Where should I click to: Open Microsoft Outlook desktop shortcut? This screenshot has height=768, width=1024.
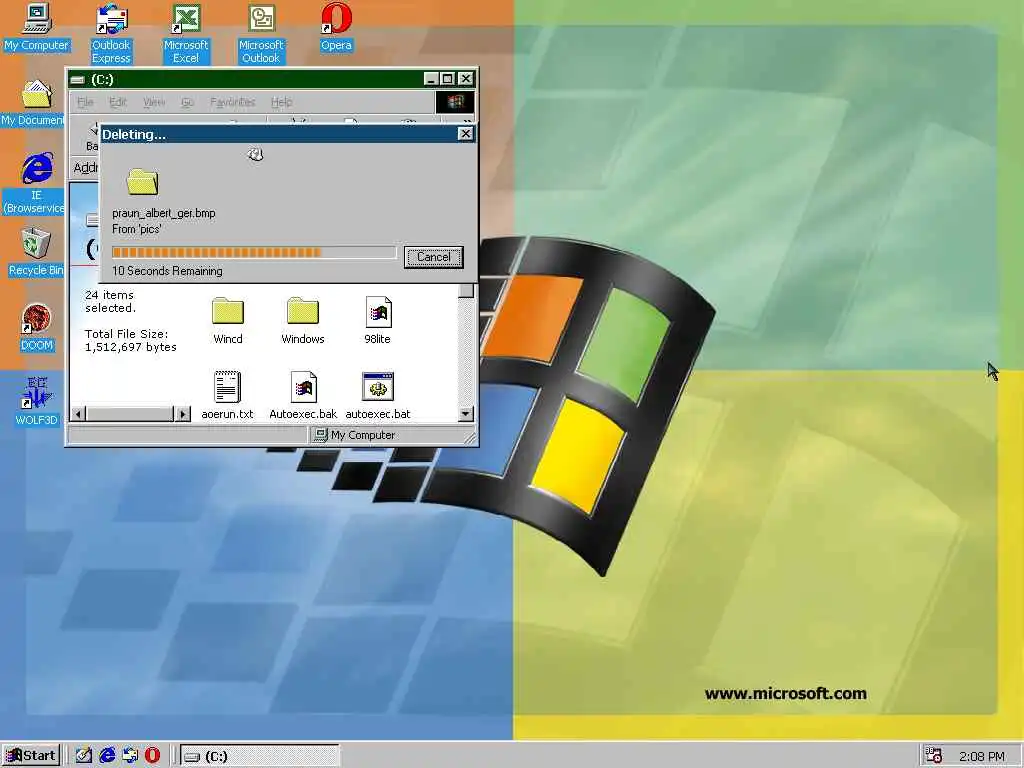261,33
